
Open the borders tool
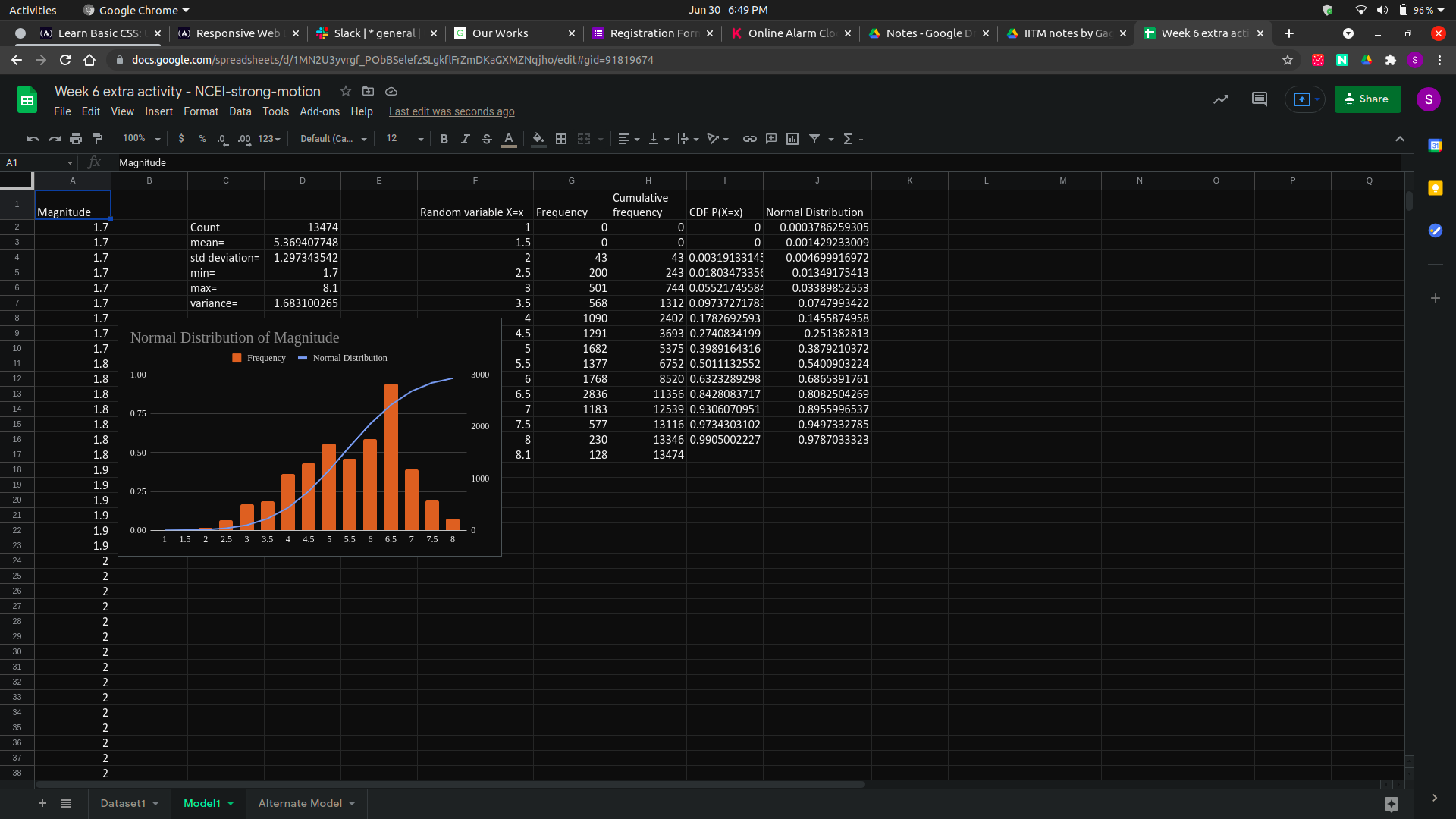[561, 139]
